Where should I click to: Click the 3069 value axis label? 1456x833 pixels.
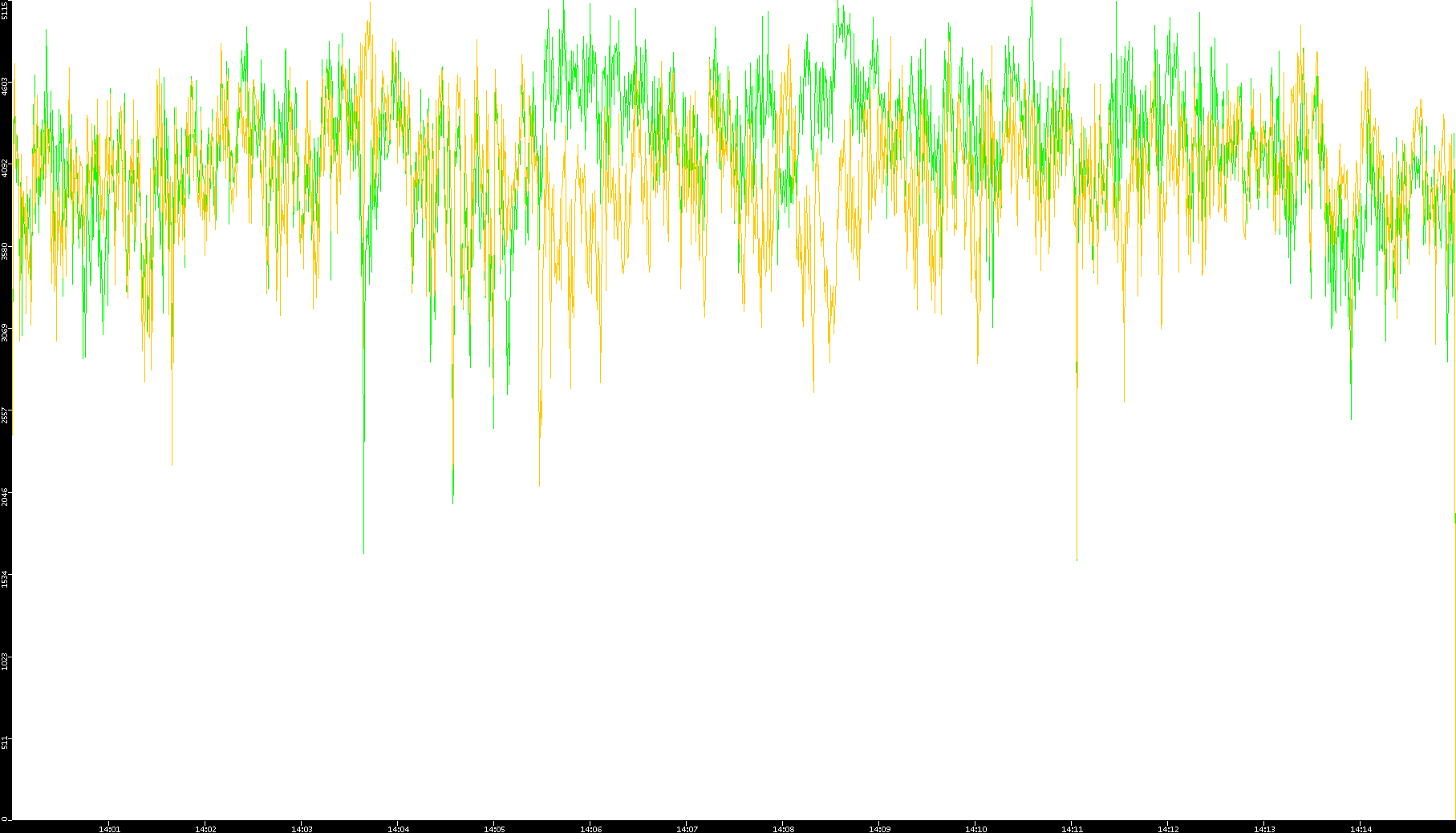(x=6, y=332)
